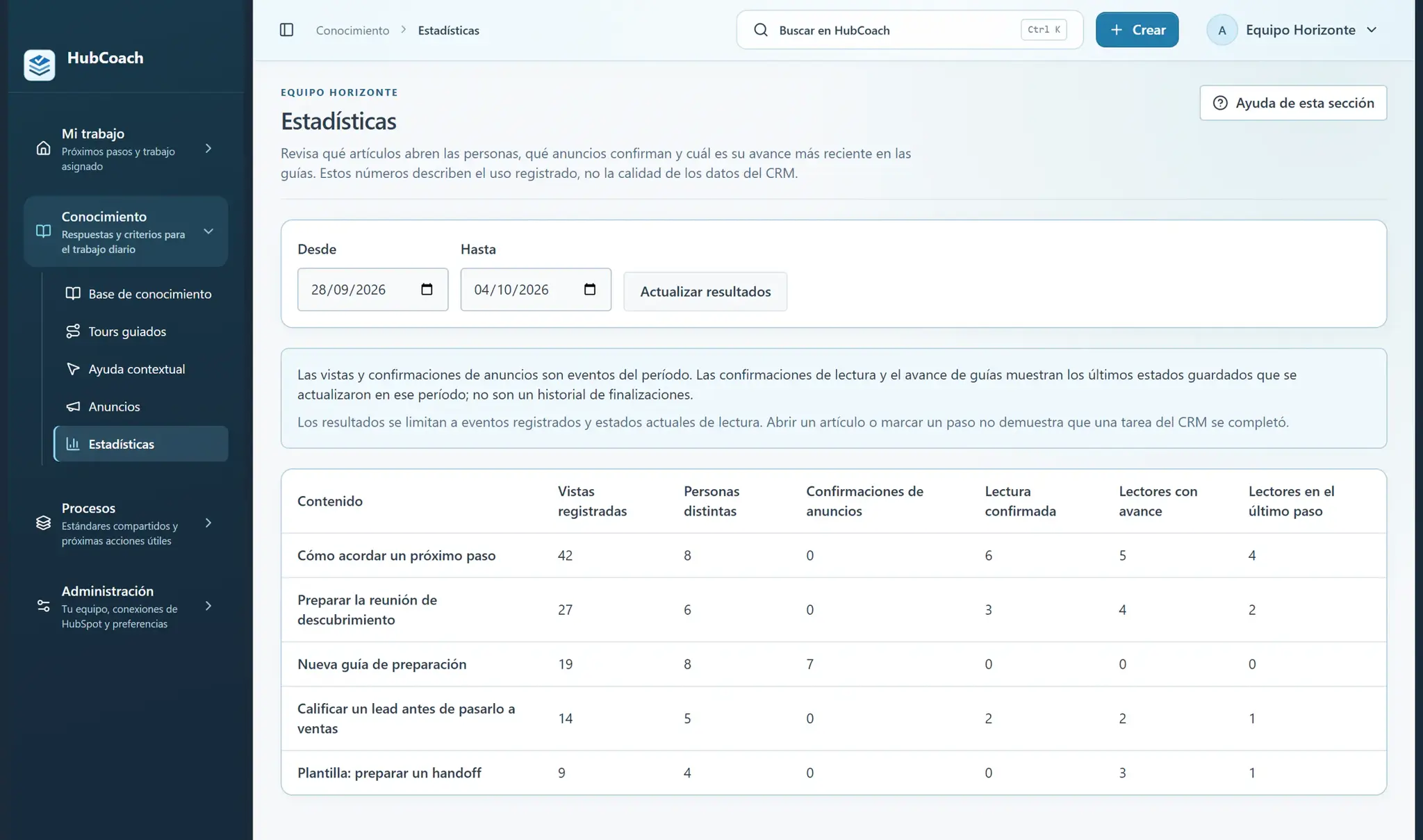The width and height of the screenshot is (1423, 840).
Task: Select row Cómo acordar un próximo paso
Action: pos(834,555)
